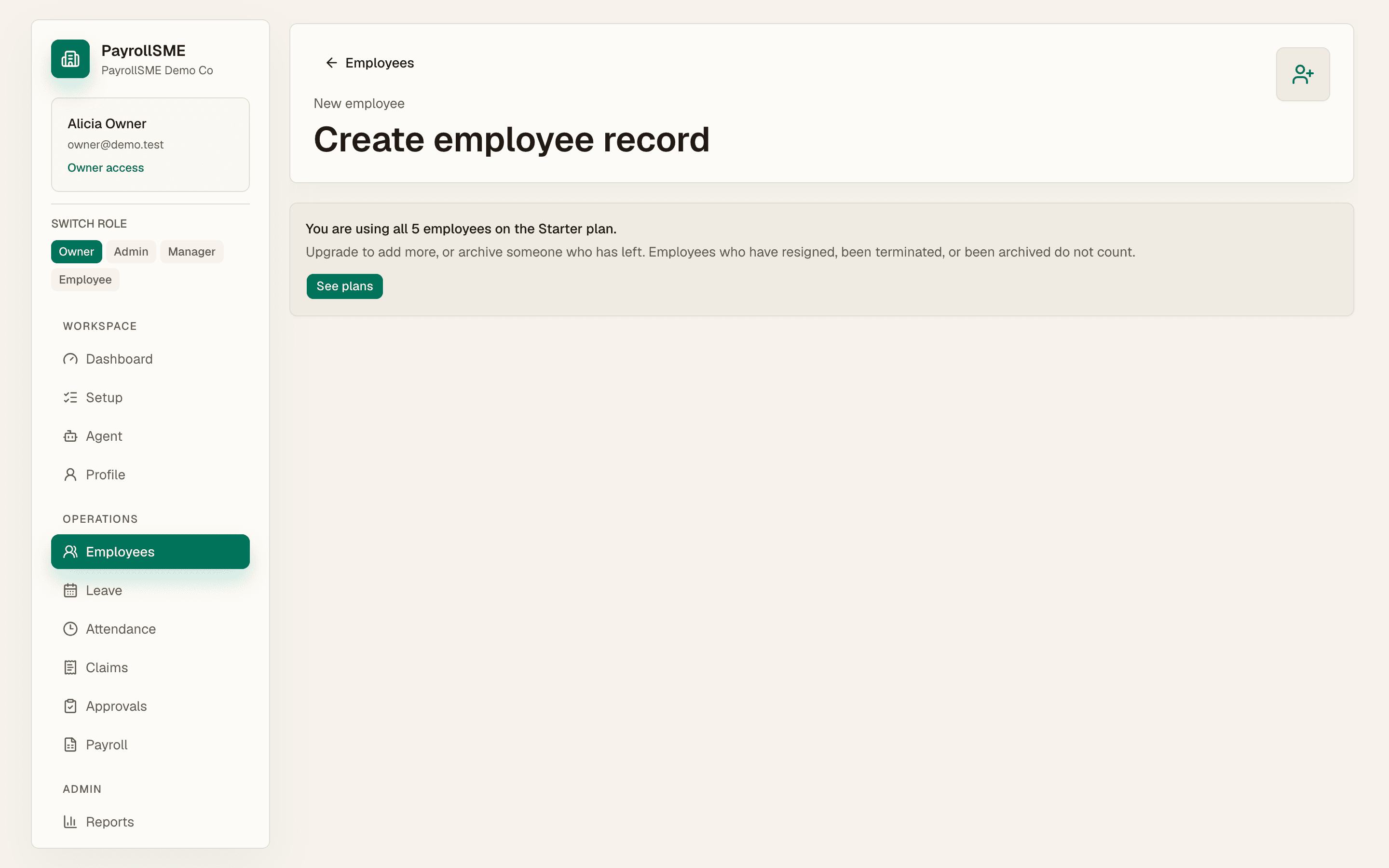Navigate to Attendance
Screen dimensions: 1389x868
[x=150, y=629]
